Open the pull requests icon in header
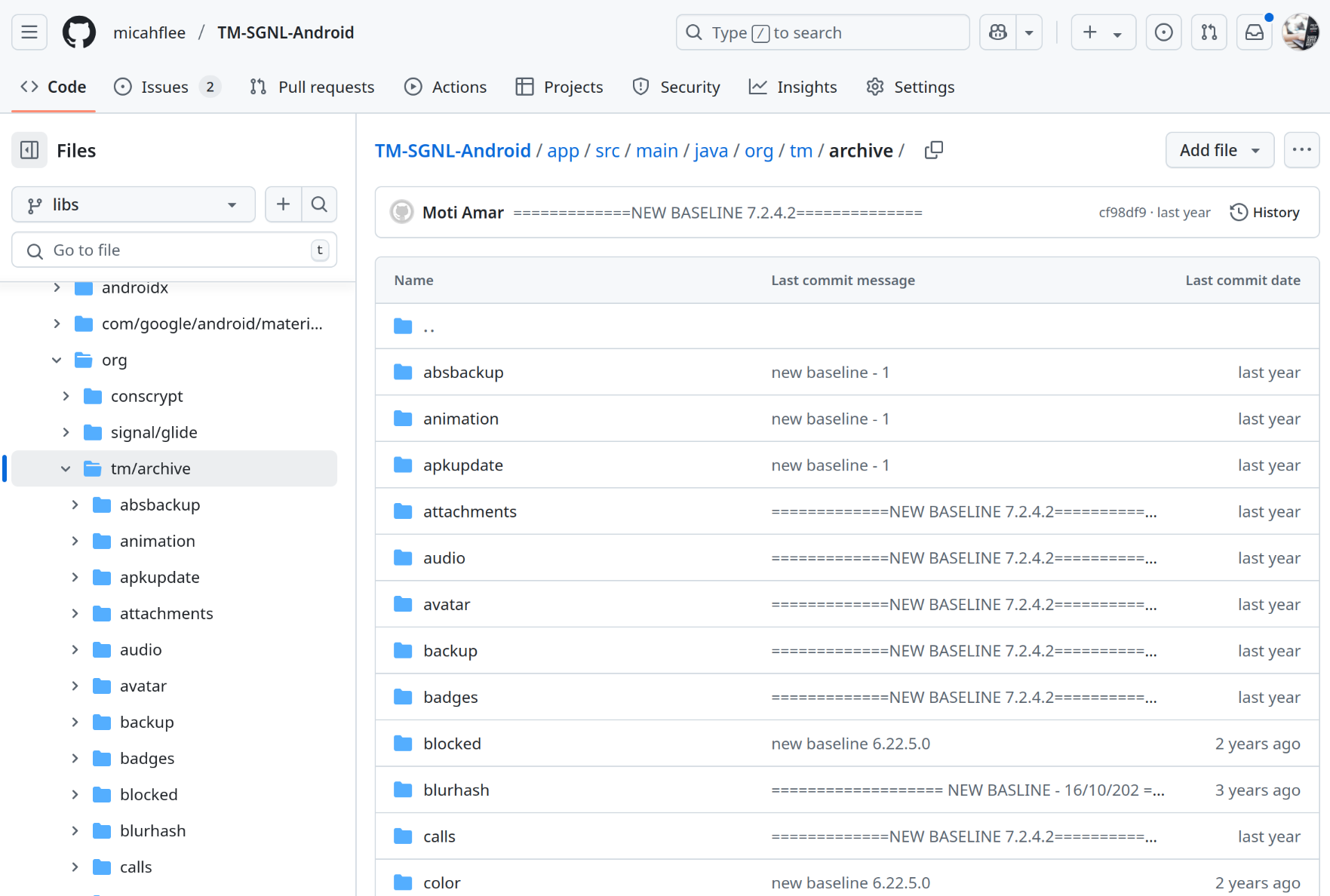The width and height of the screenshot is (1330, 896). click(x=1209, y=32)
